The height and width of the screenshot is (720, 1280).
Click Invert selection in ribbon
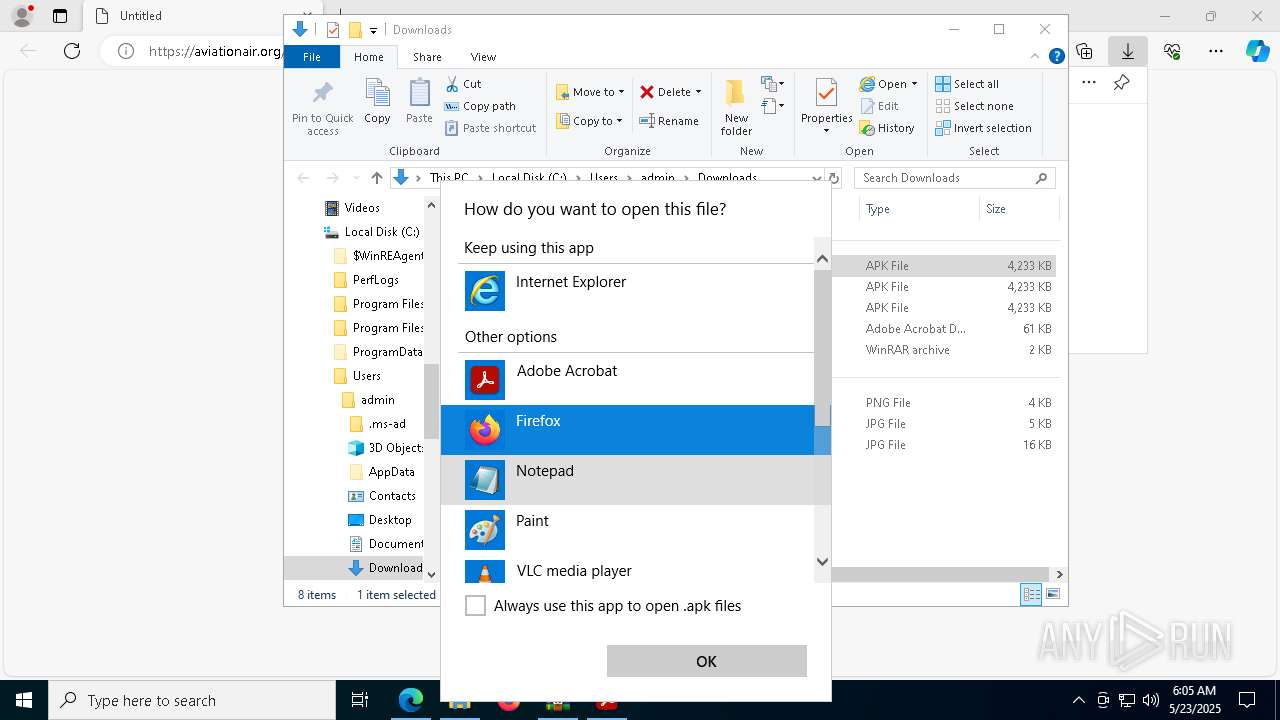983,128
